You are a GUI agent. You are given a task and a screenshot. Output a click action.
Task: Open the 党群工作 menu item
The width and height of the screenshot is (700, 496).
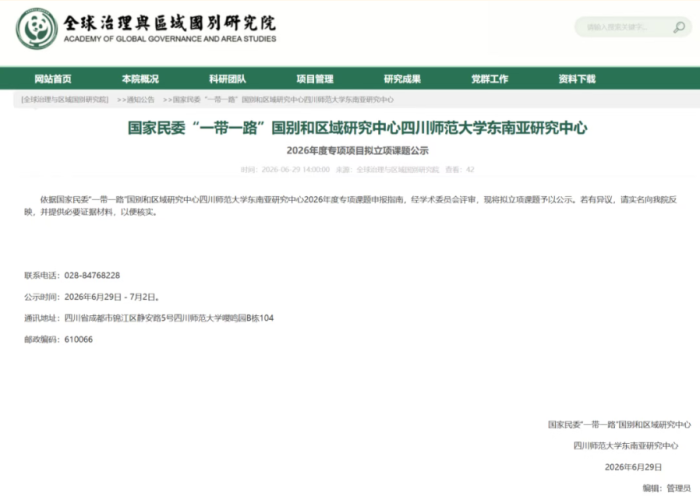(x=490, y=79)
